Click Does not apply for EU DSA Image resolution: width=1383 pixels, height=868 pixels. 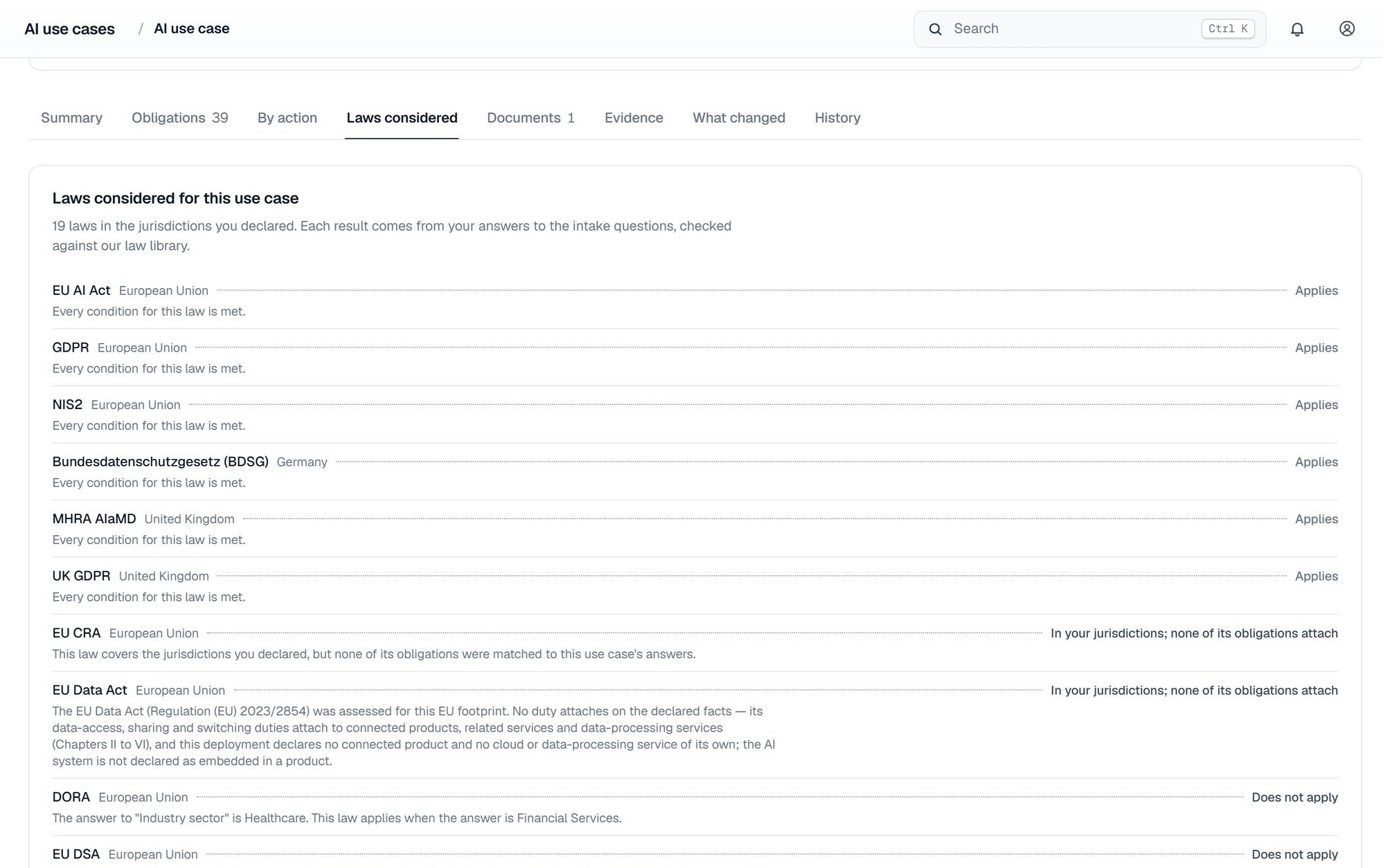(x=1294, y=854)
